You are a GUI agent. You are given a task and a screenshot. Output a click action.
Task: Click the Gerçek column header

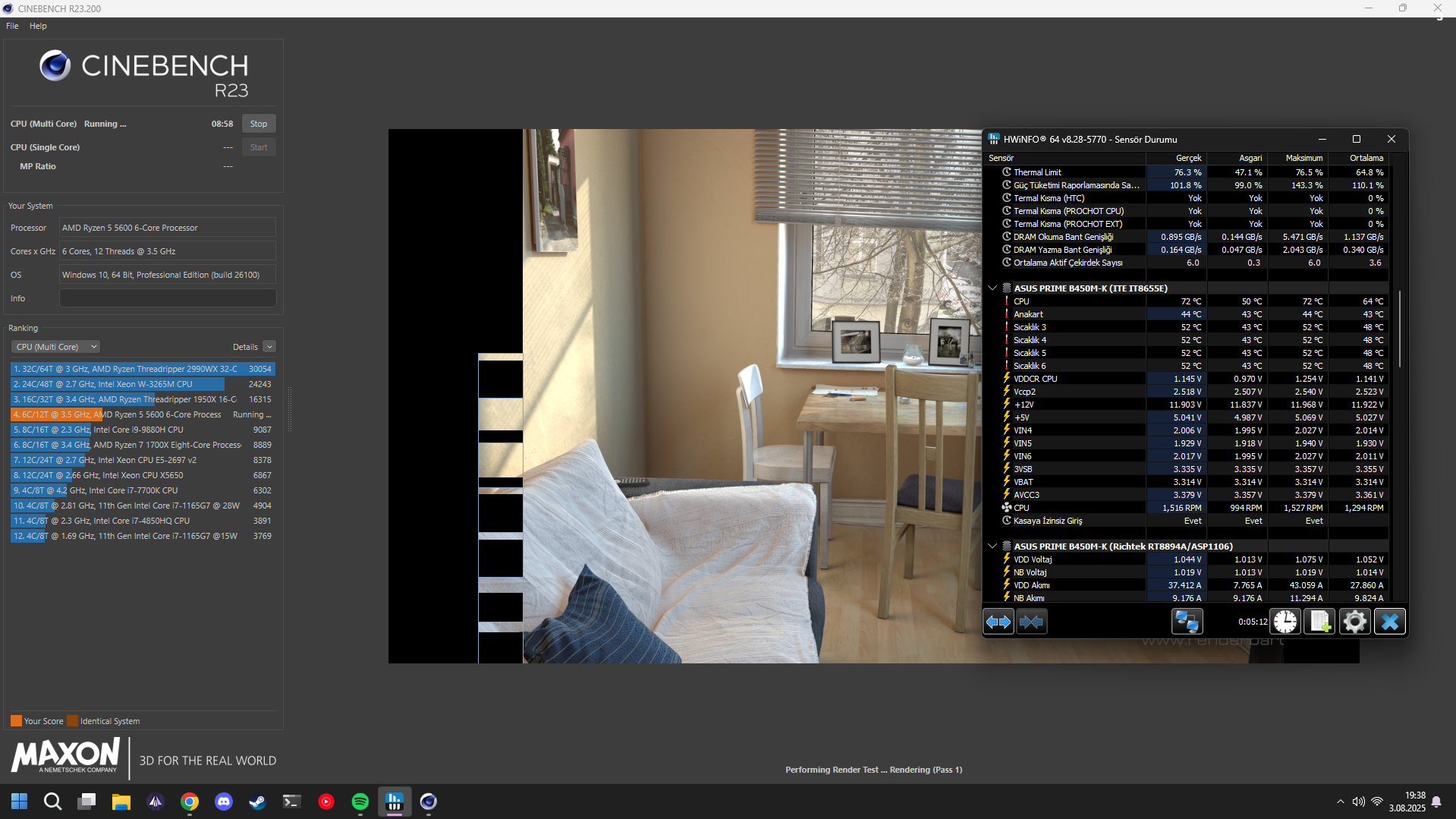pos(1176,158)
